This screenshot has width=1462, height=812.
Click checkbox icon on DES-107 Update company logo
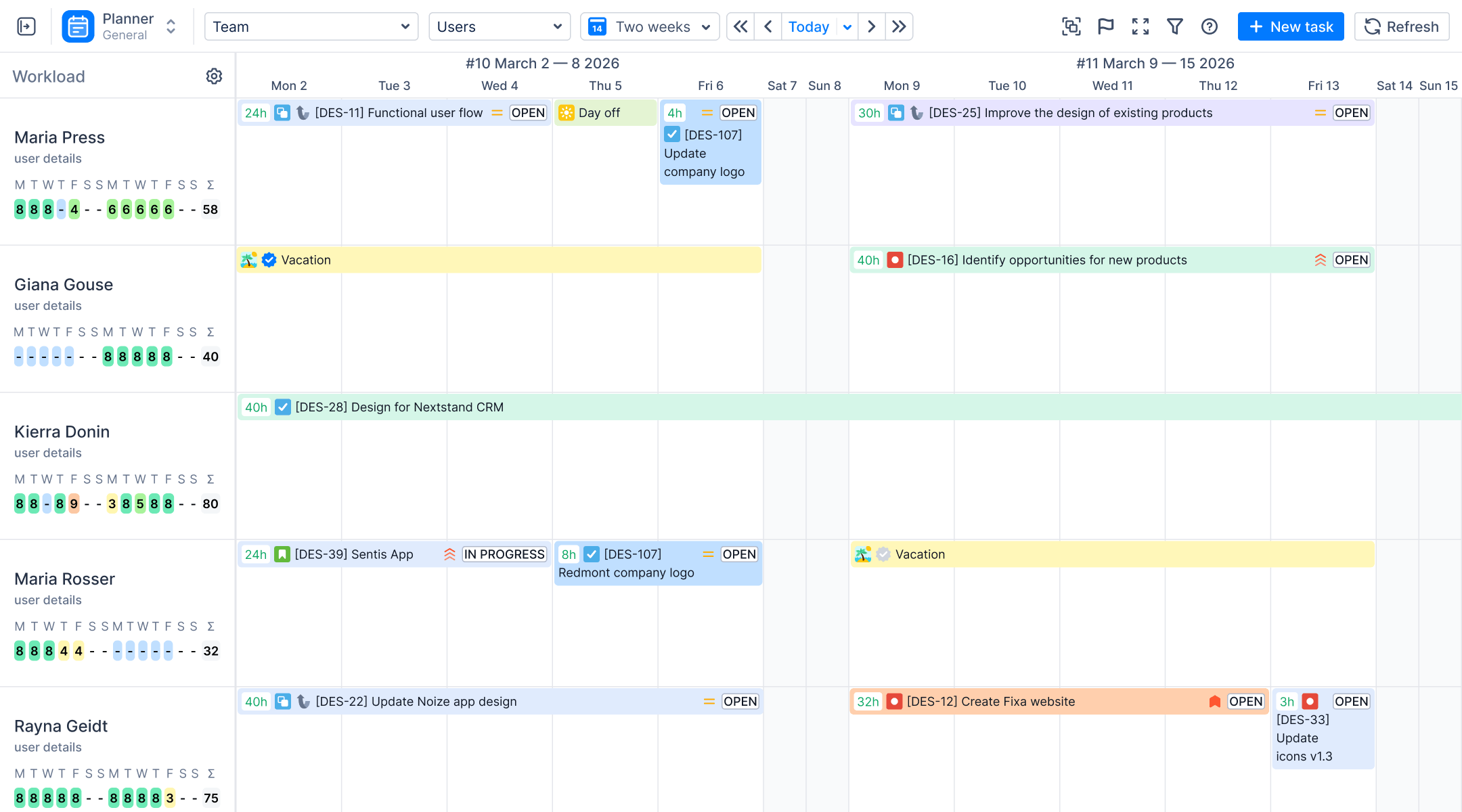[672, 135]
